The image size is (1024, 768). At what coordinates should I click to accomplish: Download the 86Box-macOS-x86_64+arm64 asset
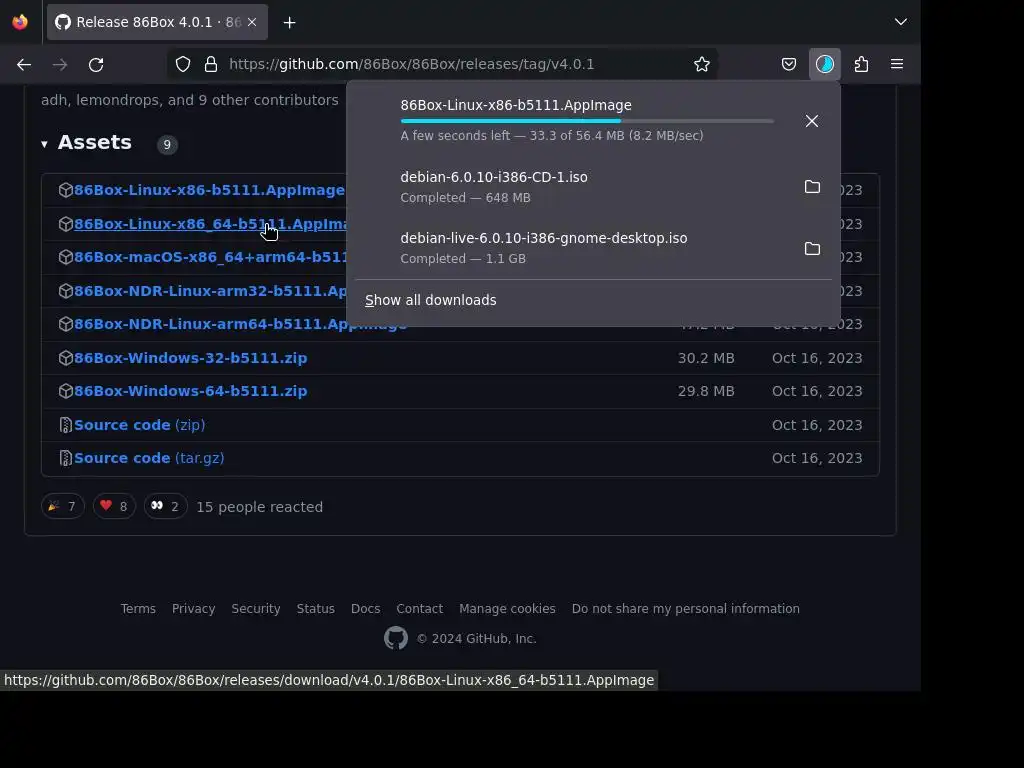tap(210, 257)
